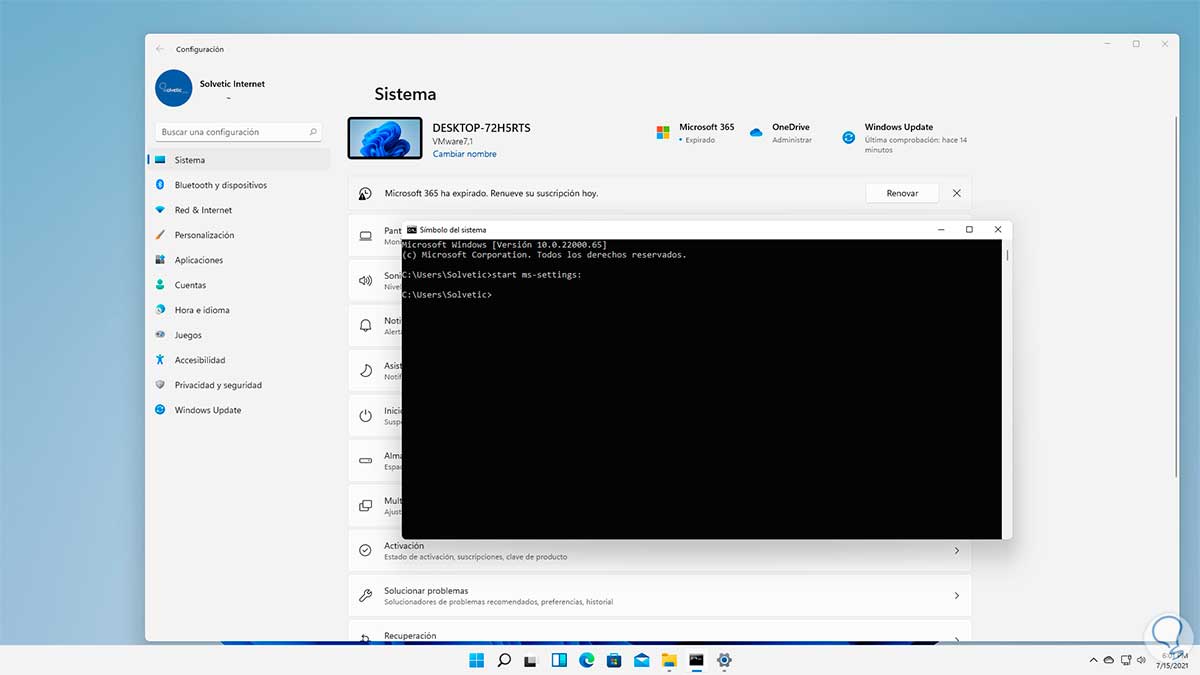Select Command Prompt taskbar icon
1200x675 pixels.
pos(696,660)
